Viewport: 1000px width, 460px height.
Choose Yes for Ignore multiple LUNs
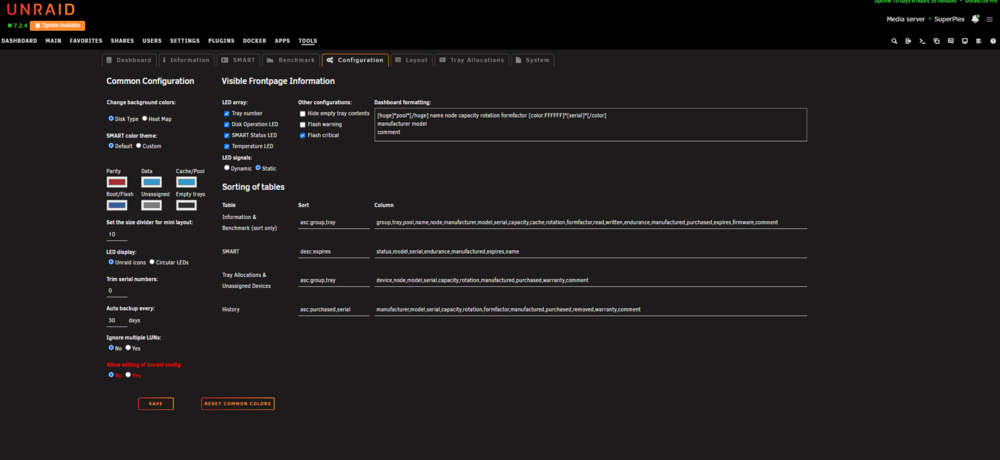128,348
